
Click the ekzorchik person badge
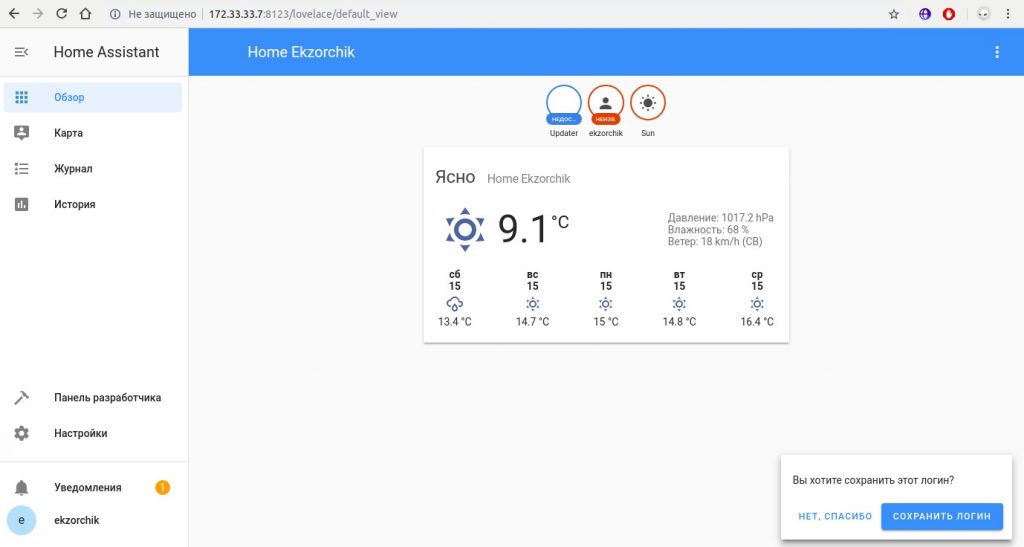point(606,104)
